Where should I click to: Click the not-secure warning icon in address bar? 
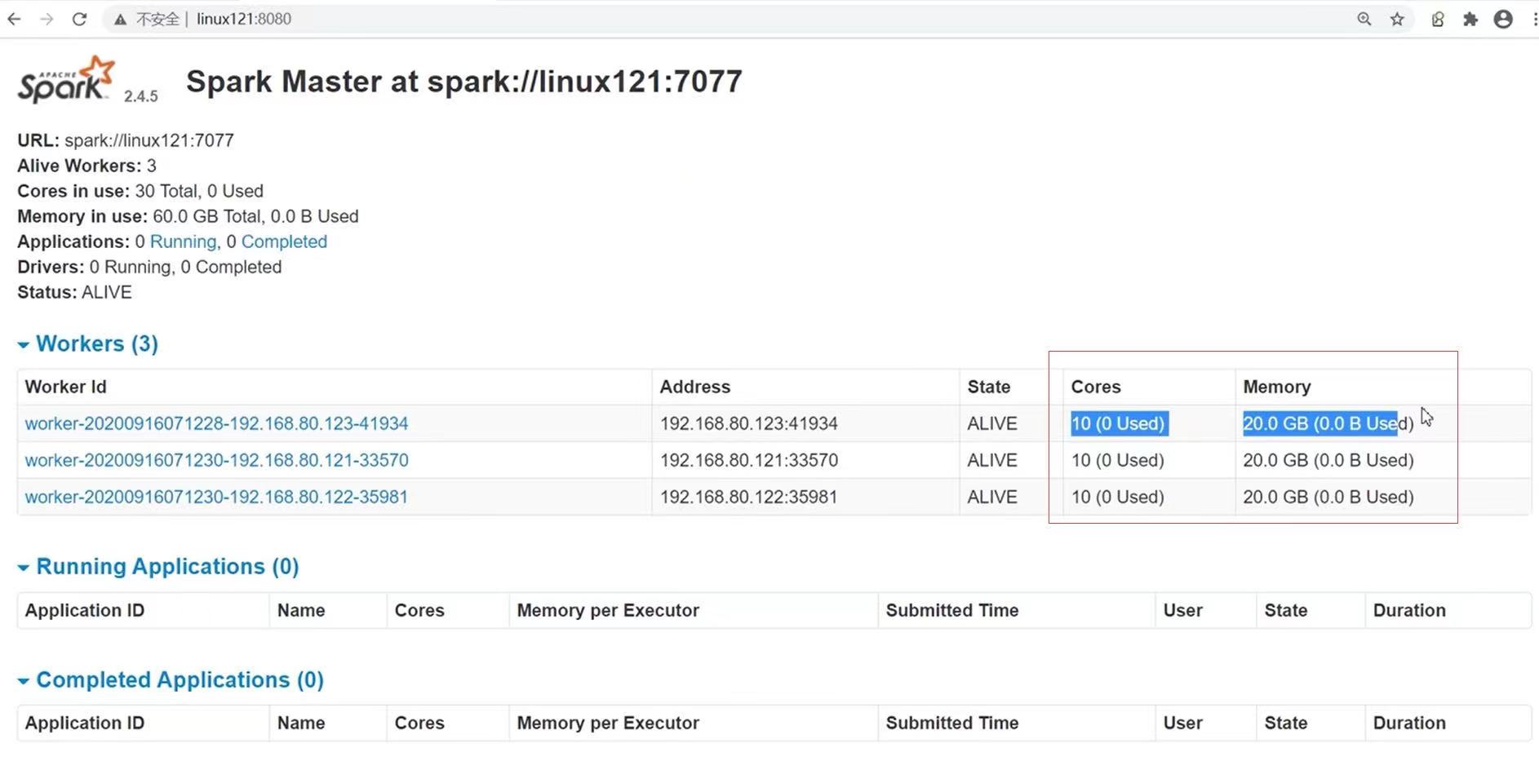120,19
